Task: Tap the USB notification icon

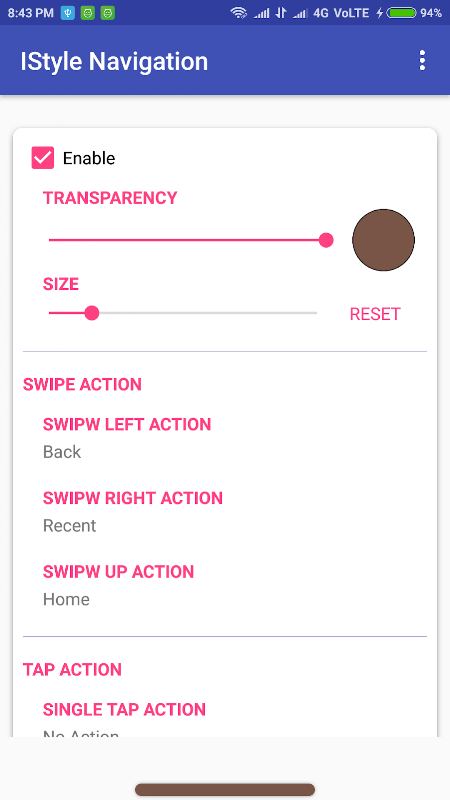Action: pos(68,13)
